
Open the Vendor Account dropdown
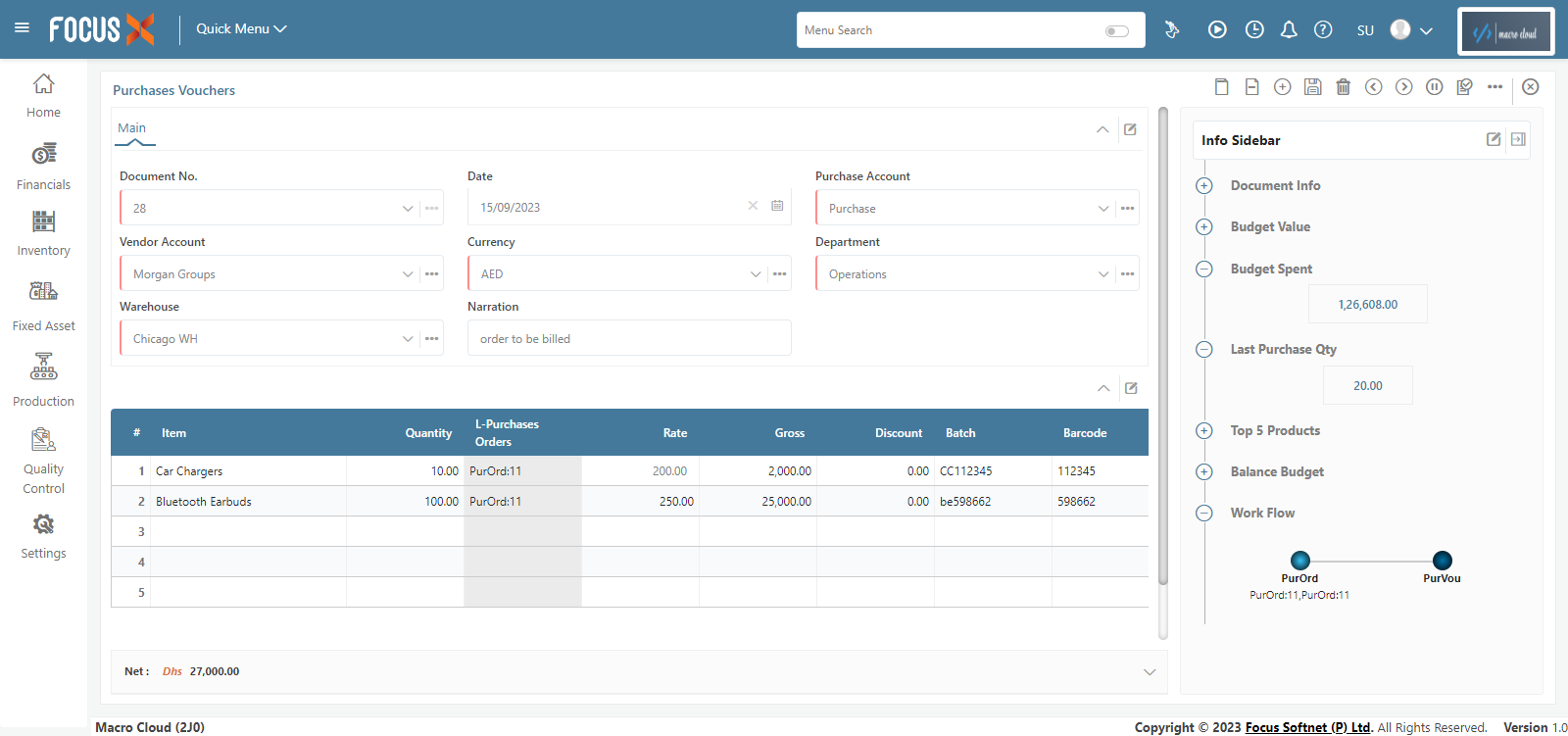(408, 274)
